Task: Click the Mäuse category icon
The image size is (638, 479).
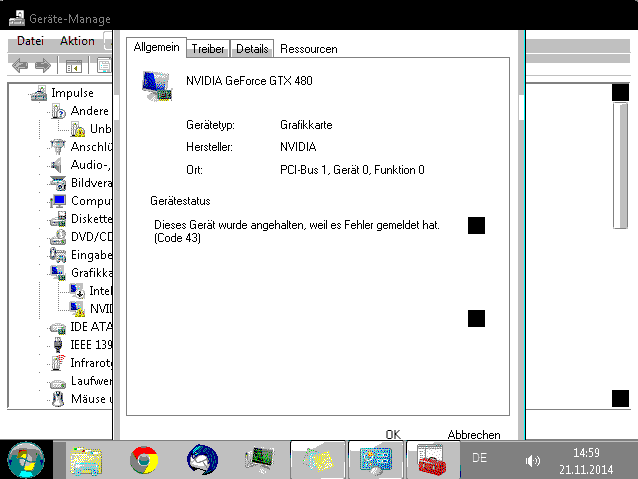Action: 58,399
